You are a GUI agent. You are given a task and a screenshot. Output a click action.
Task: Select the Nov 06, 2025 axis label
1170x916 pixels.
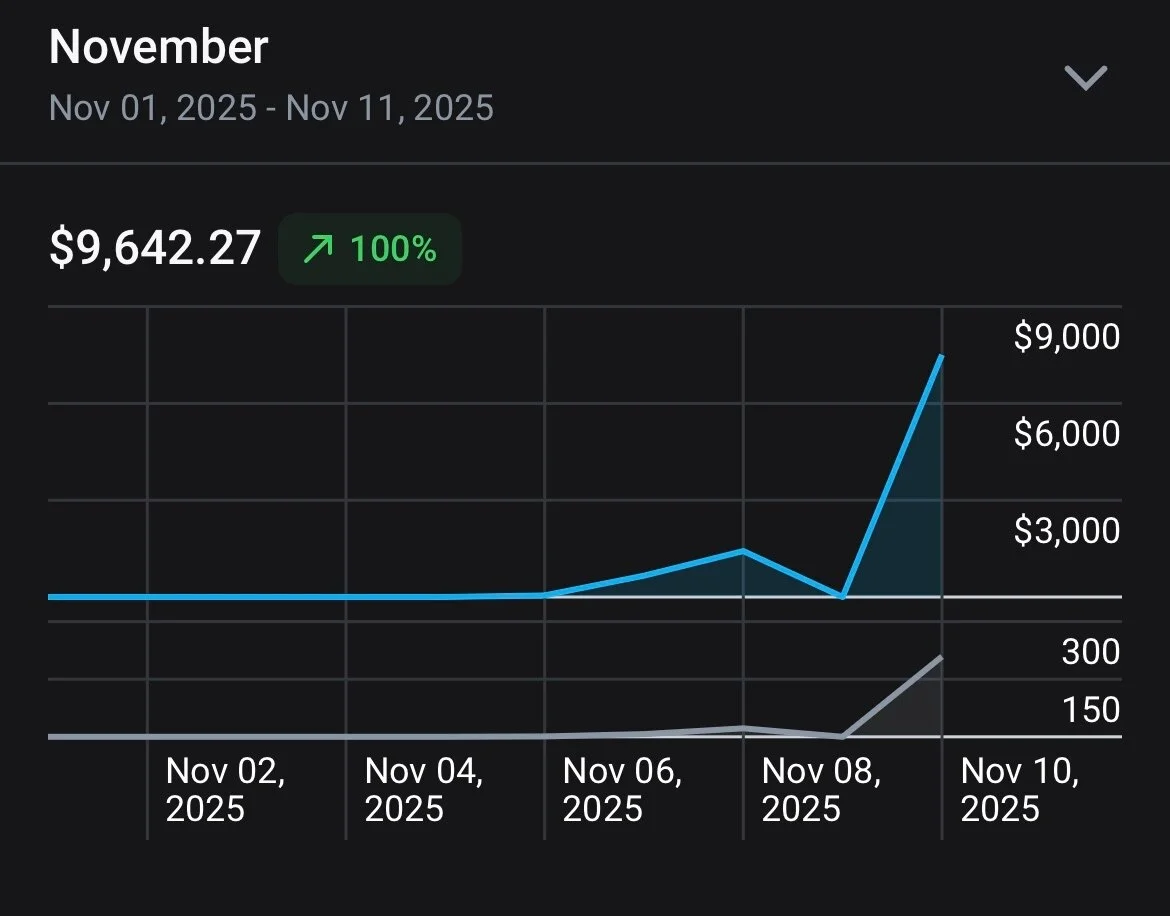(622, 790)
